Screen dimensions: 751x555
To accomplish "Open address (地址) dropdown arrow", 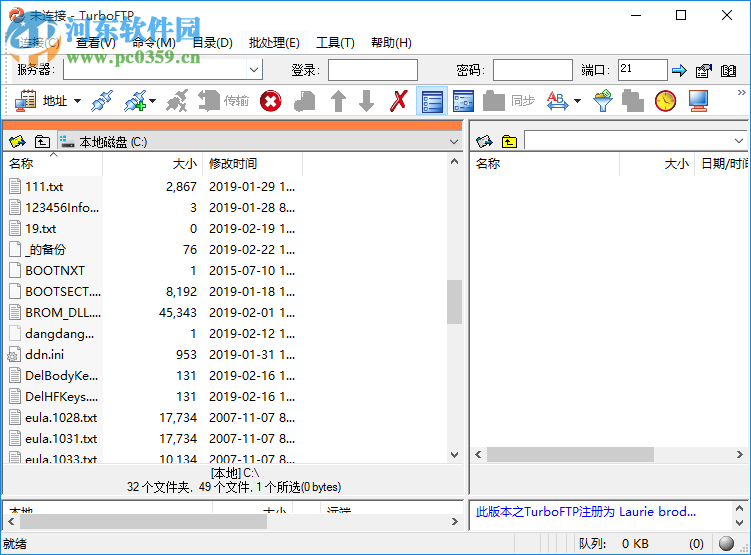I will tap(77, 101).
